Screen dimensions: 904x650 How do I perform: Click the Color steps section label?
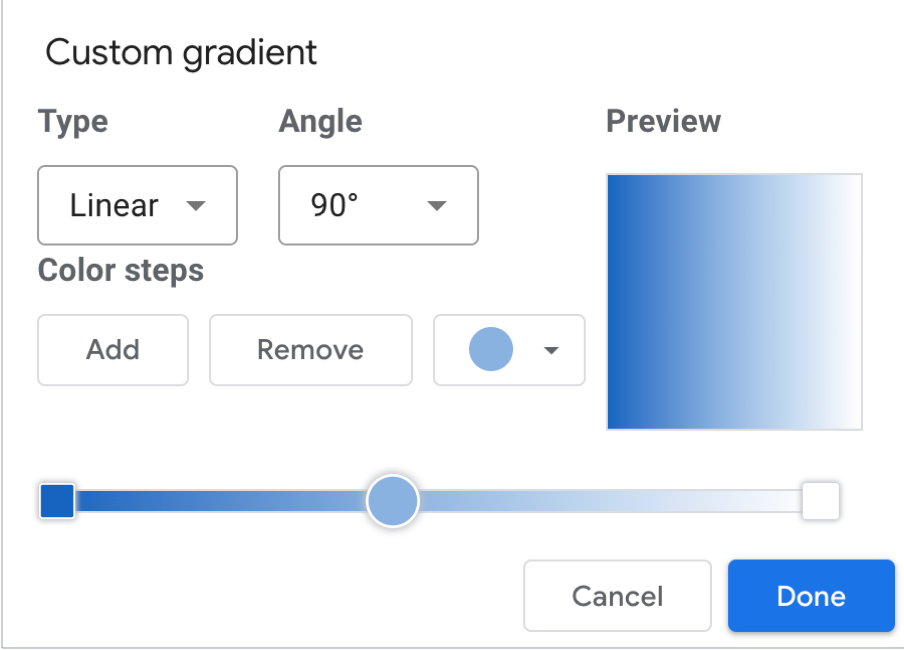click(x=120, y=270)
